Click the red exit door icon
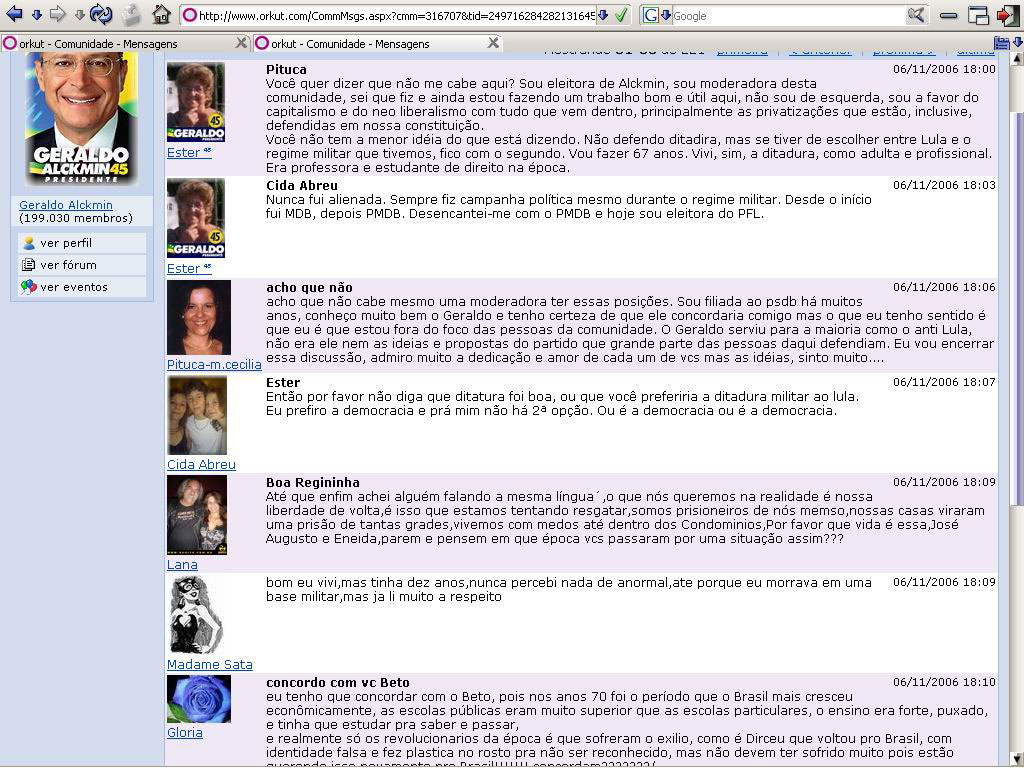This screenshot has height=768, width=1024. pyautogui.click(x=1008, y=15)
